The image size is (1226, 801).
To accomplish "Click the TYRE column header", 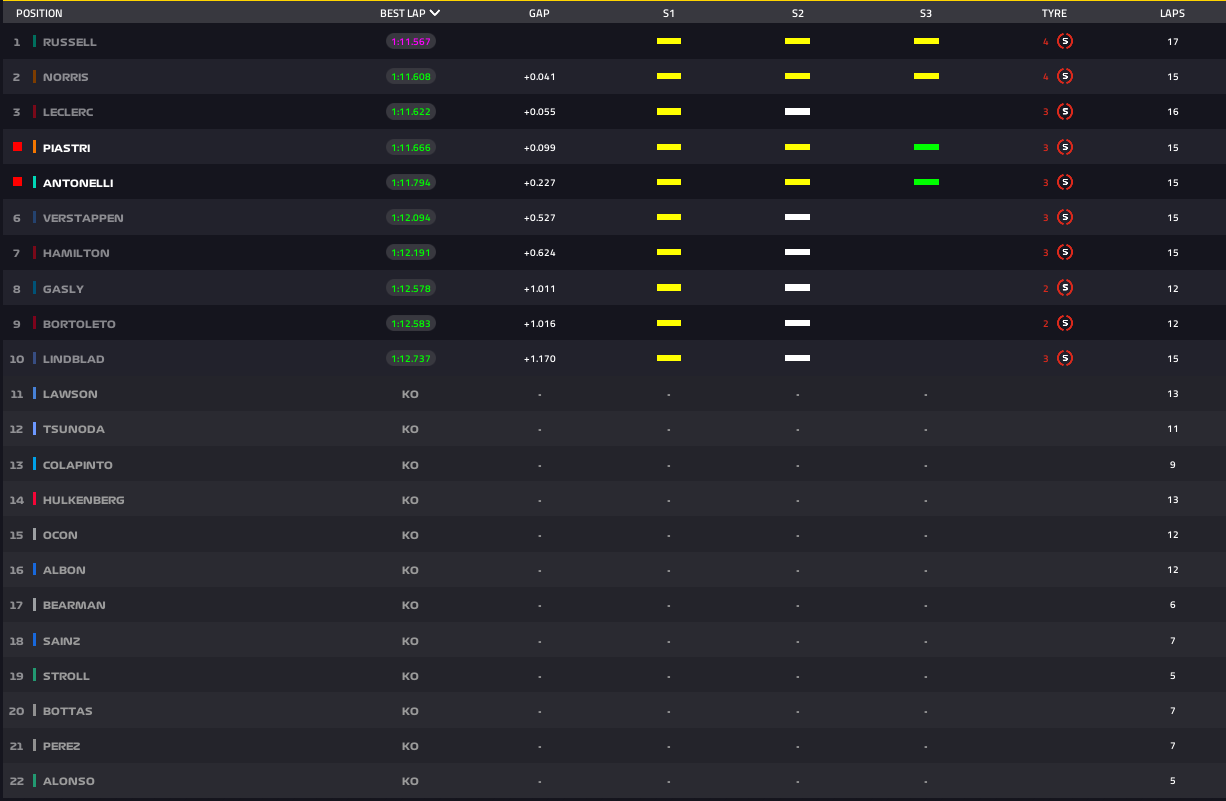I will click(x=1054, y=14).
